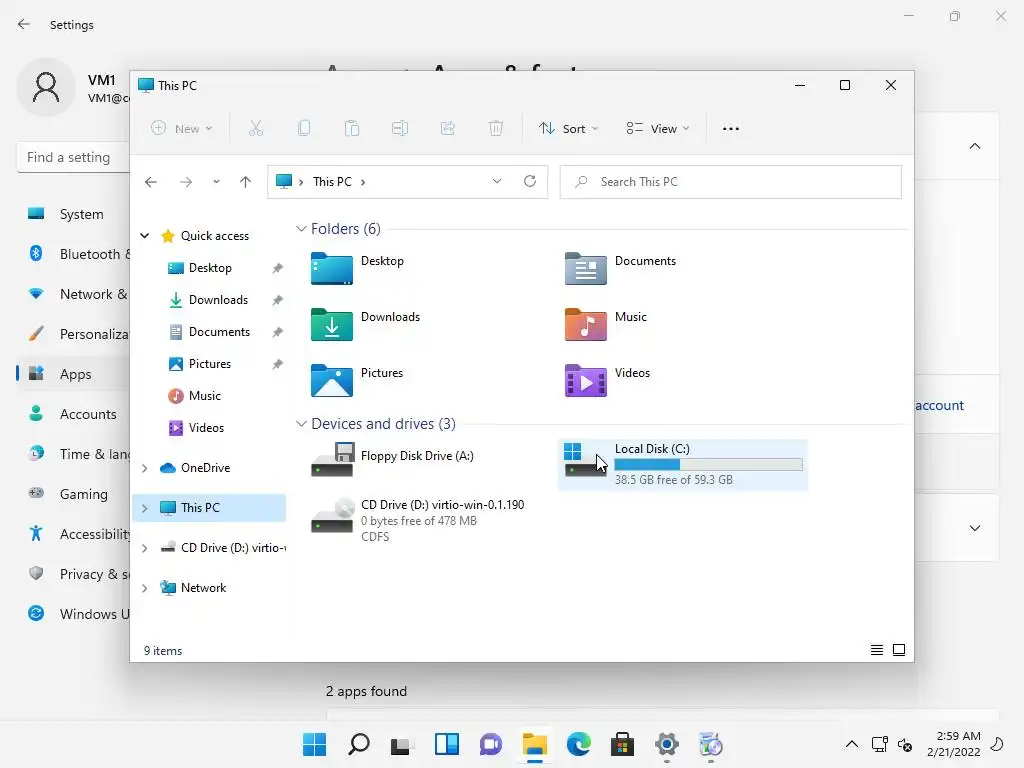Open Accounts category in Settings
Screen dimensions: 1024x768
click(x=73, y=414)
